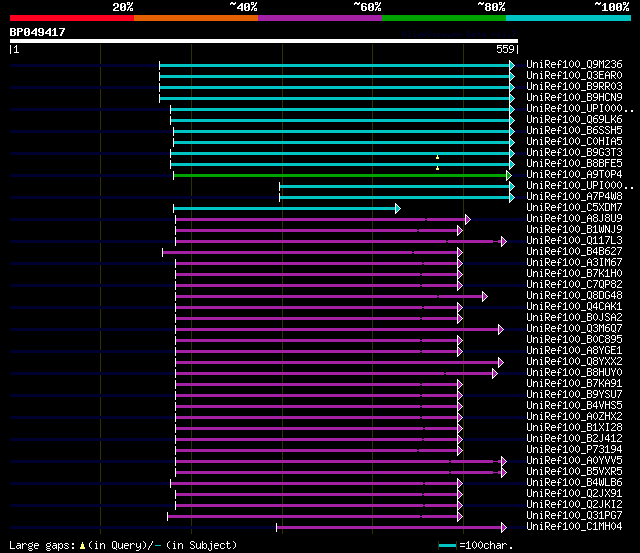
Task: Click the cyan arrowhead of the UniRef100_C5XDM7 hit
Action: 398,209
